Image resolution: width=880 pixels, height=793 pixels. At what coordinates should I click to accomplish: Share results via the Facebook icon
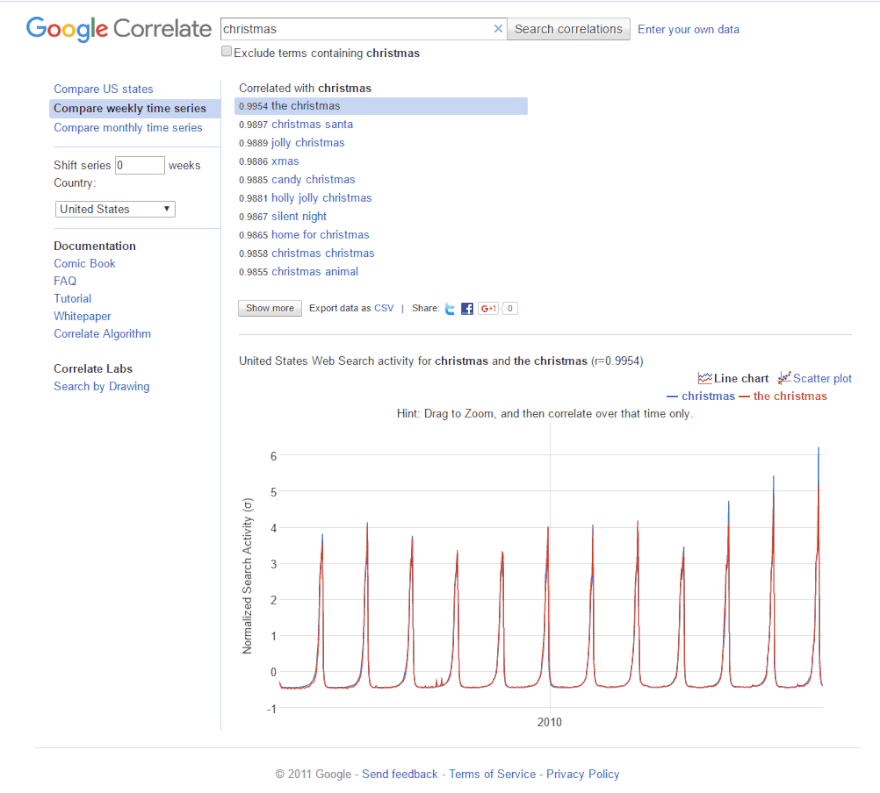click(x=467, y=309)
